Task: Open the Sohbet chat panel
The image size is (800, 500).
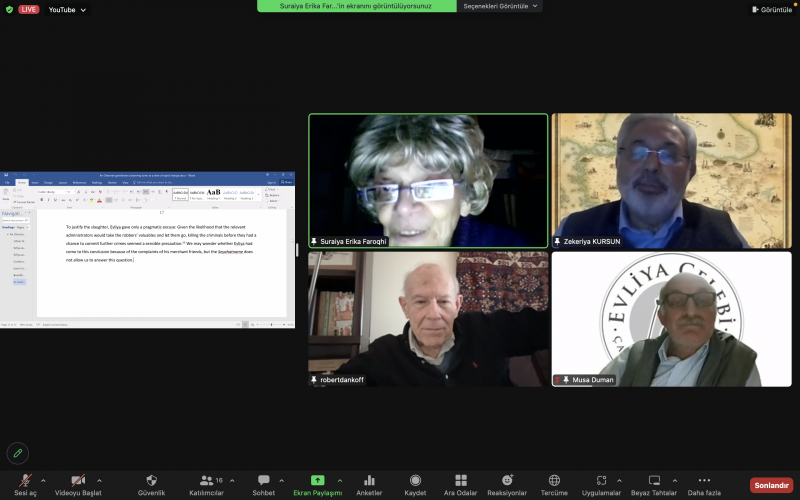Action: [263, 481]
